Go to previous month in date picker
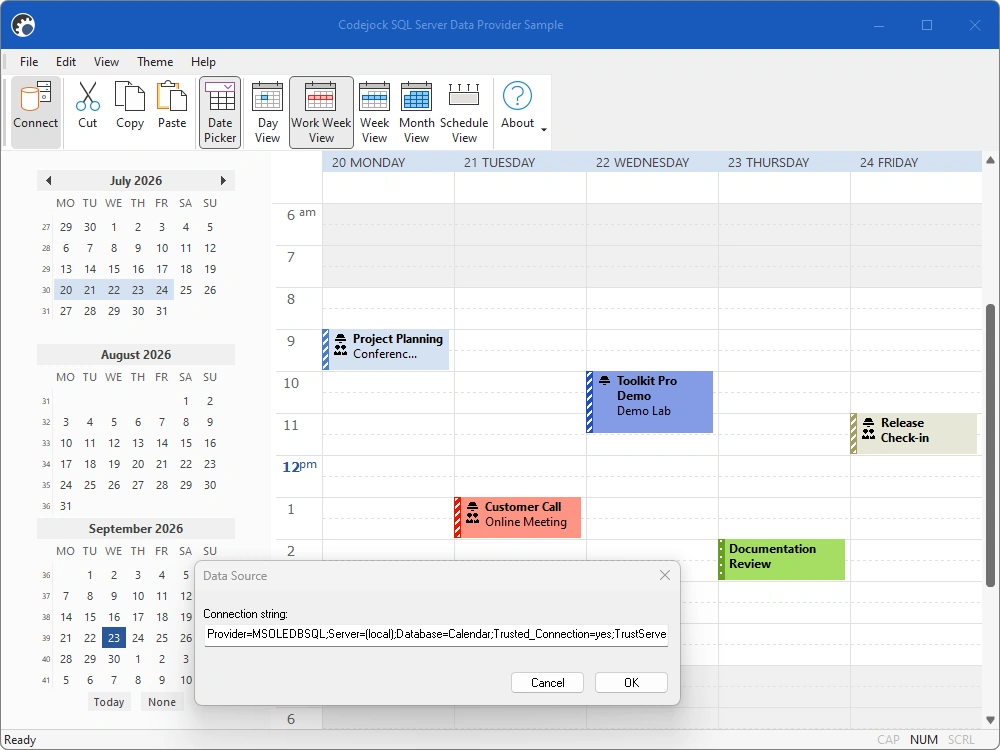Viewport: 1000px width, 750px height. (x=48, y=180)
